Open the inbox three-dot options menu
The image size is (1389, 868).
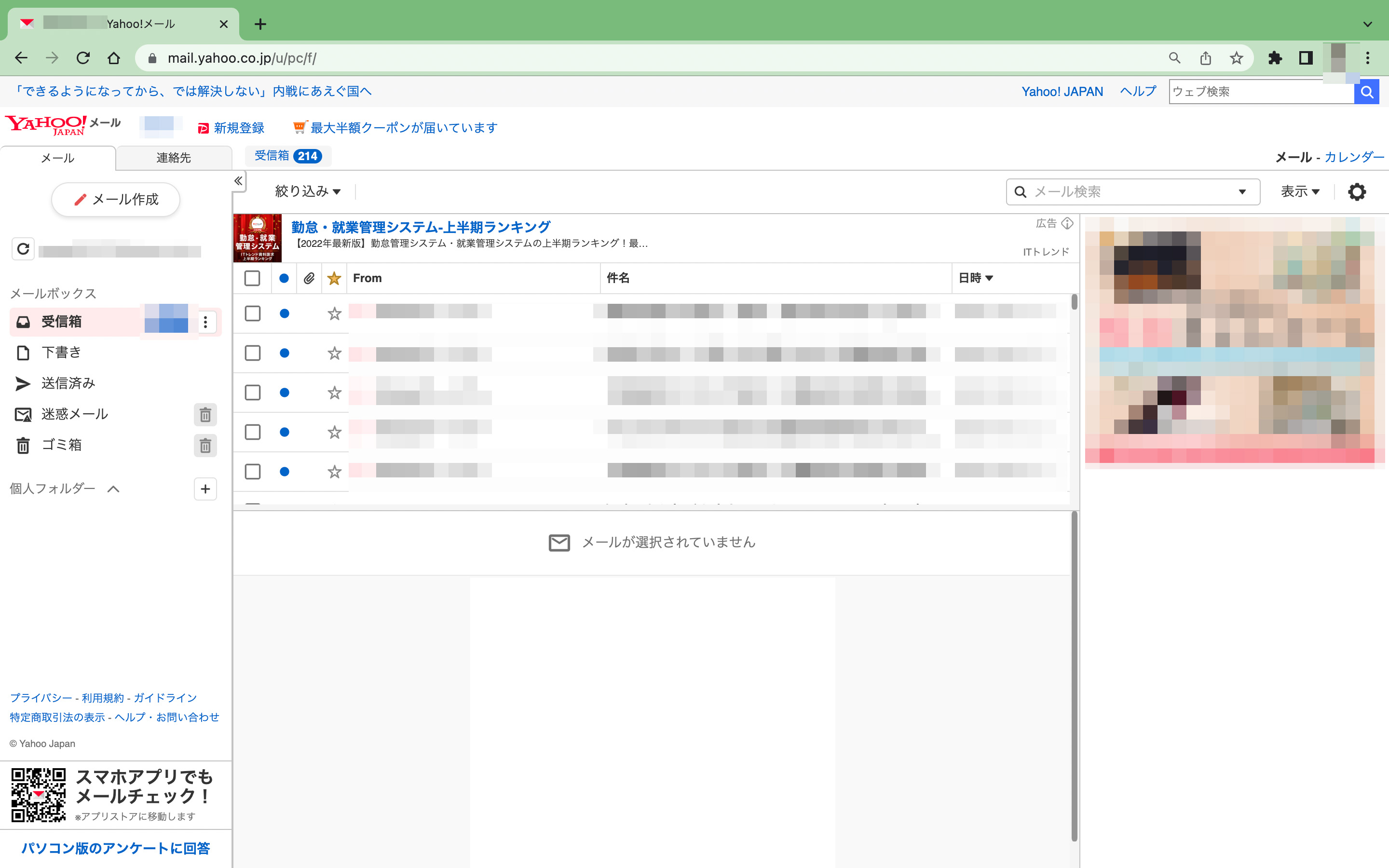click(x=205, y=322)
